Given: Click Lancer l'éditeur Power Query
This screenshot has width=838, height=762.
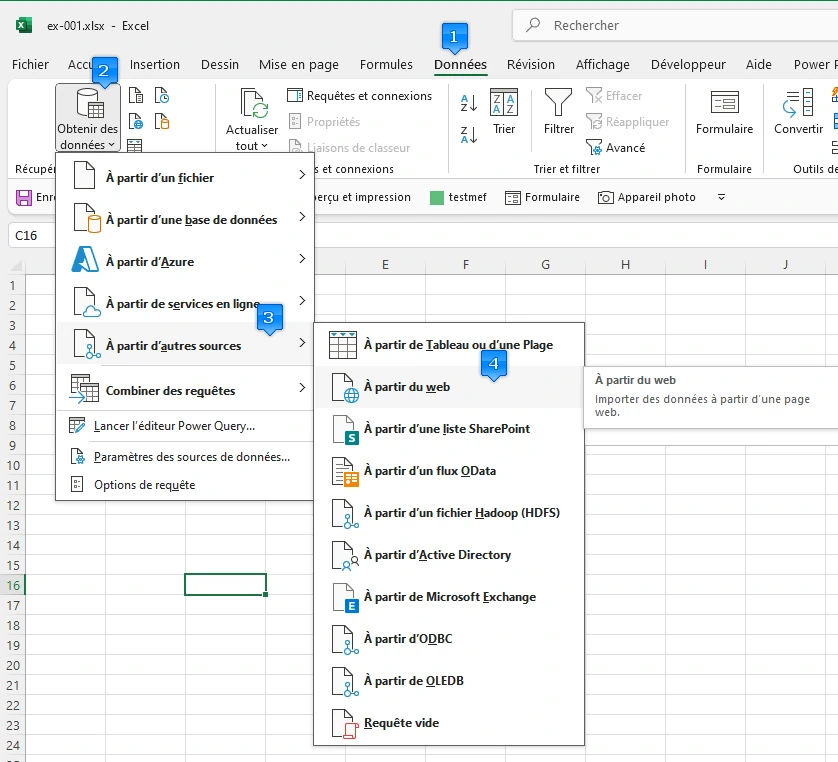Looking at the screenshot, I should [174, 426].
